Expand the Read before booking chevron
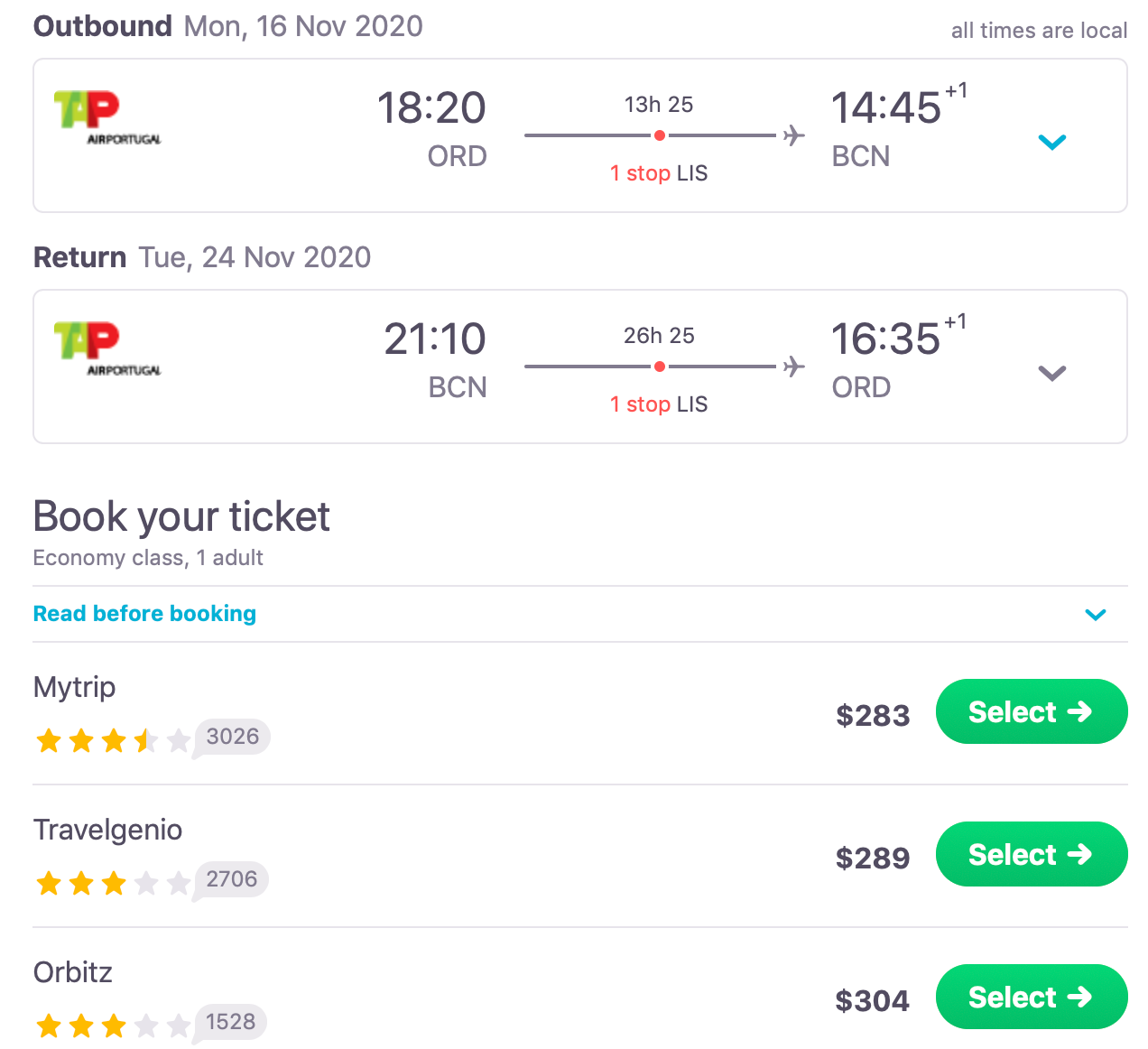Screen dimensions: 1148x1049 [1096, 615]
